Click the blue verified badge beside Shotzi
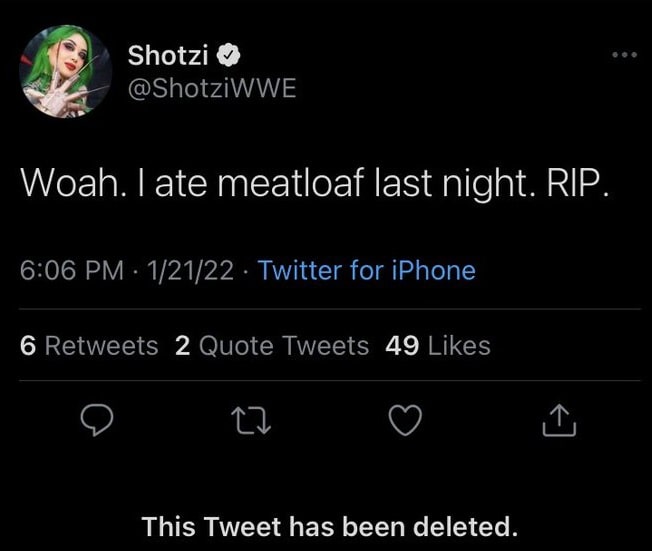The width and height of the screenshot is (652, 551). (228, 55)
